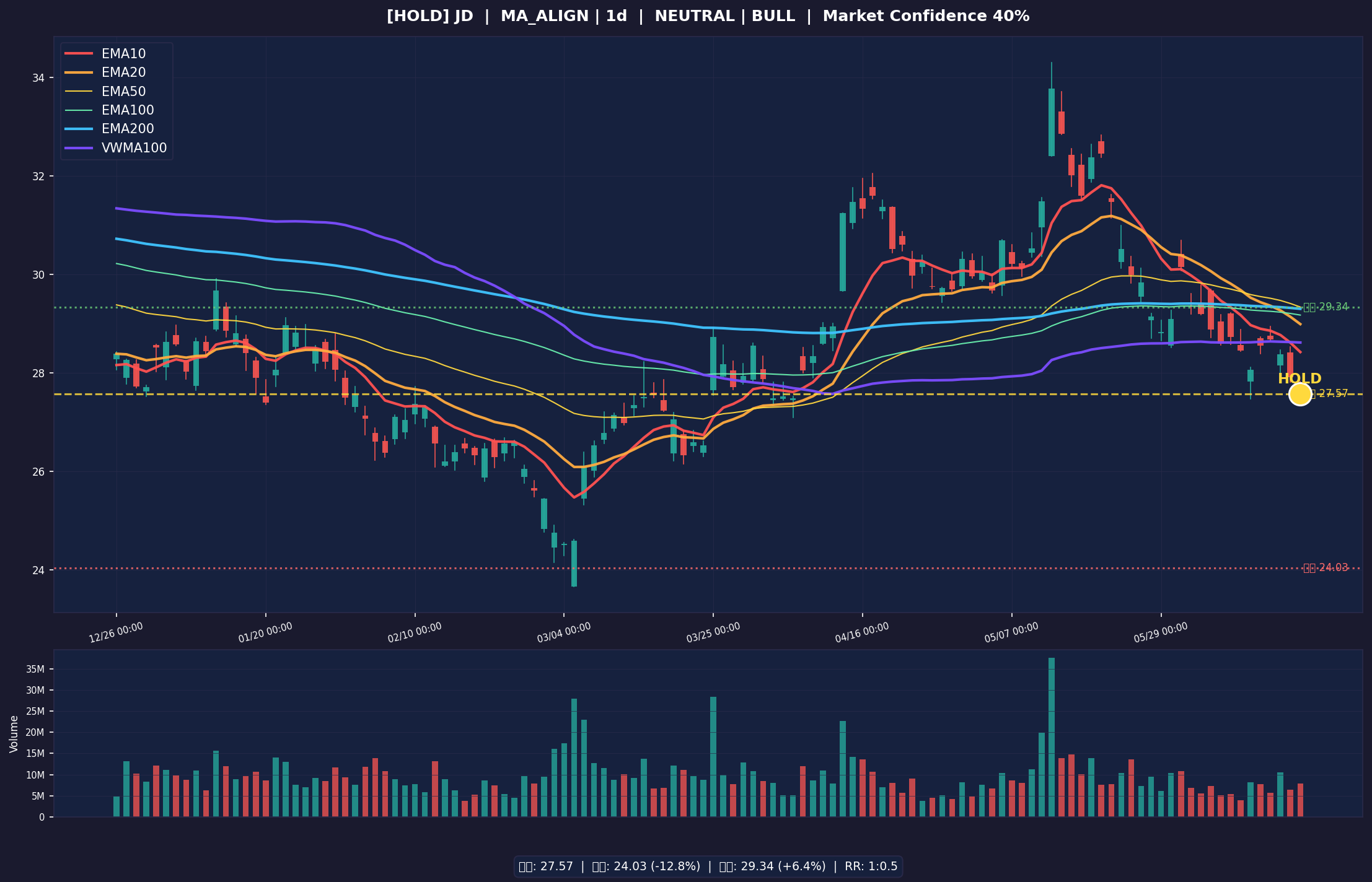1372x882 pixels.
Task: Click the HOLD annotation text
Action: click(x=1299, y=379)
